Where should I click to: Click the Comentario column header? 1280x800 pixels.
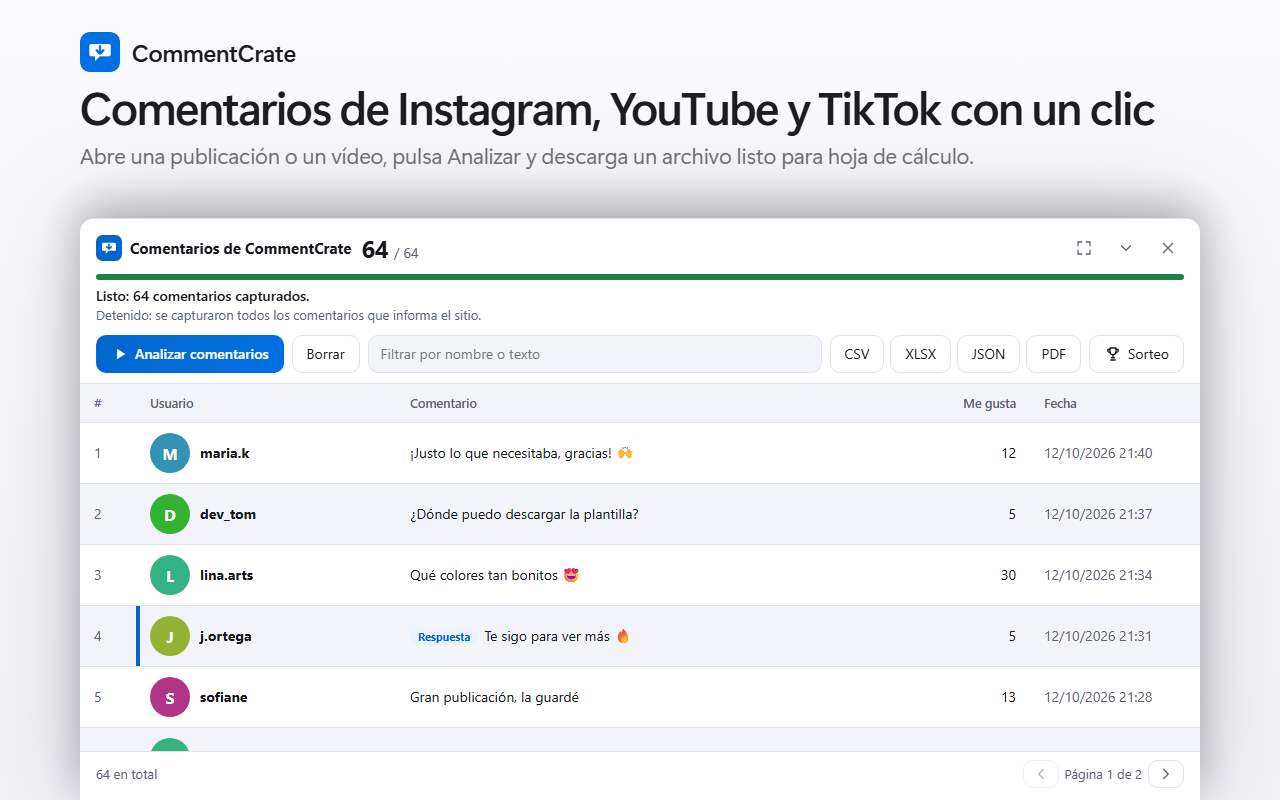click(x=444, y=404)
